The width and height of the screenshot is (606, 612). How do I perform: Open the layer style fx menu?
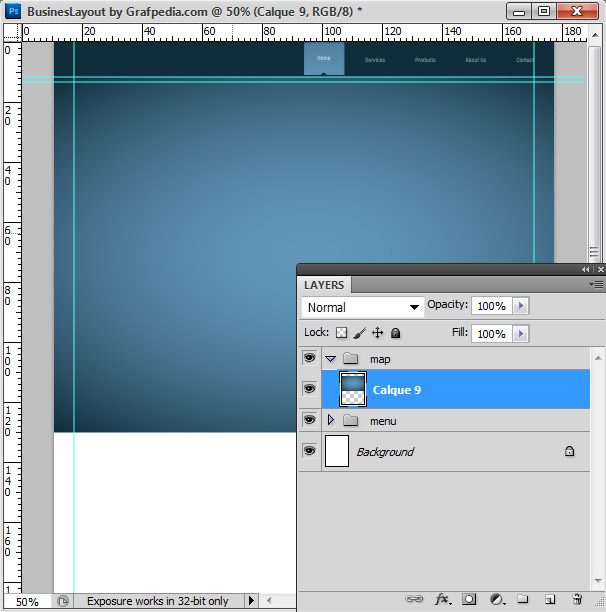pos(443,599)
